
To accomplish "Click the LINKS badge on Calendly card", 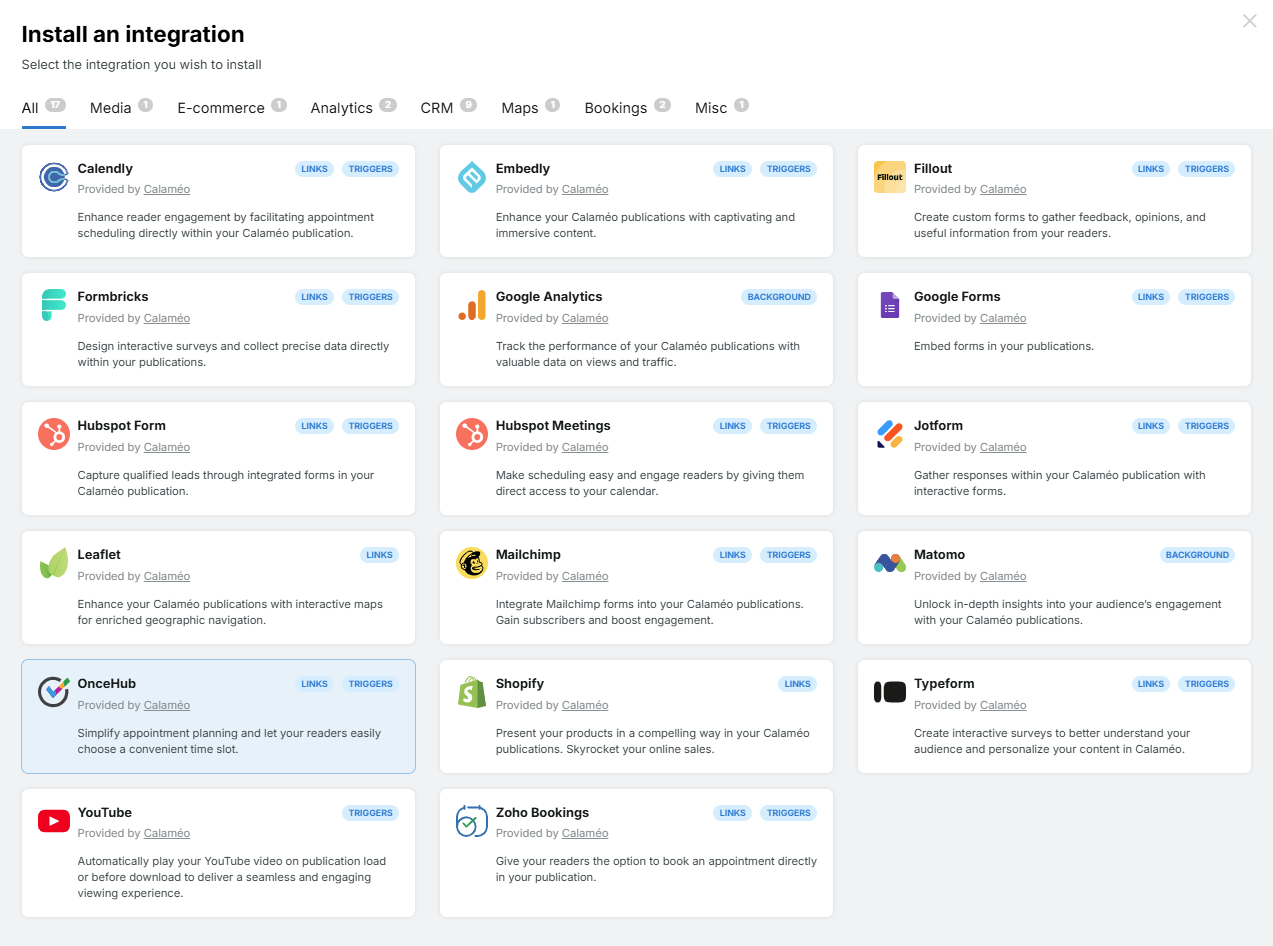I will click(314, 169).
